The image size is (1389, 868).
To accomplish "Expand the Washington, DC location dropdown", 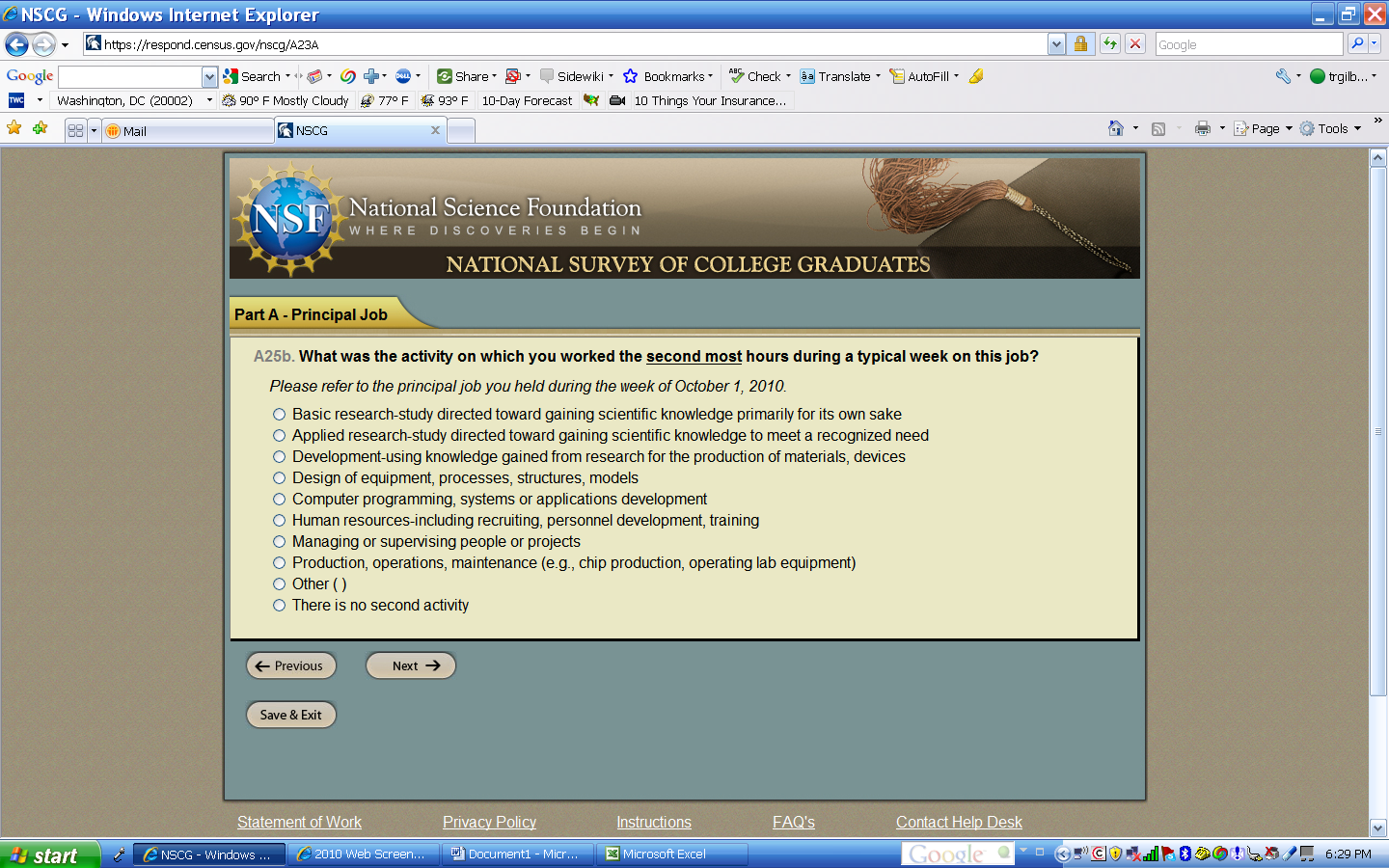I will pyautogui.click(x=209, y=100).
